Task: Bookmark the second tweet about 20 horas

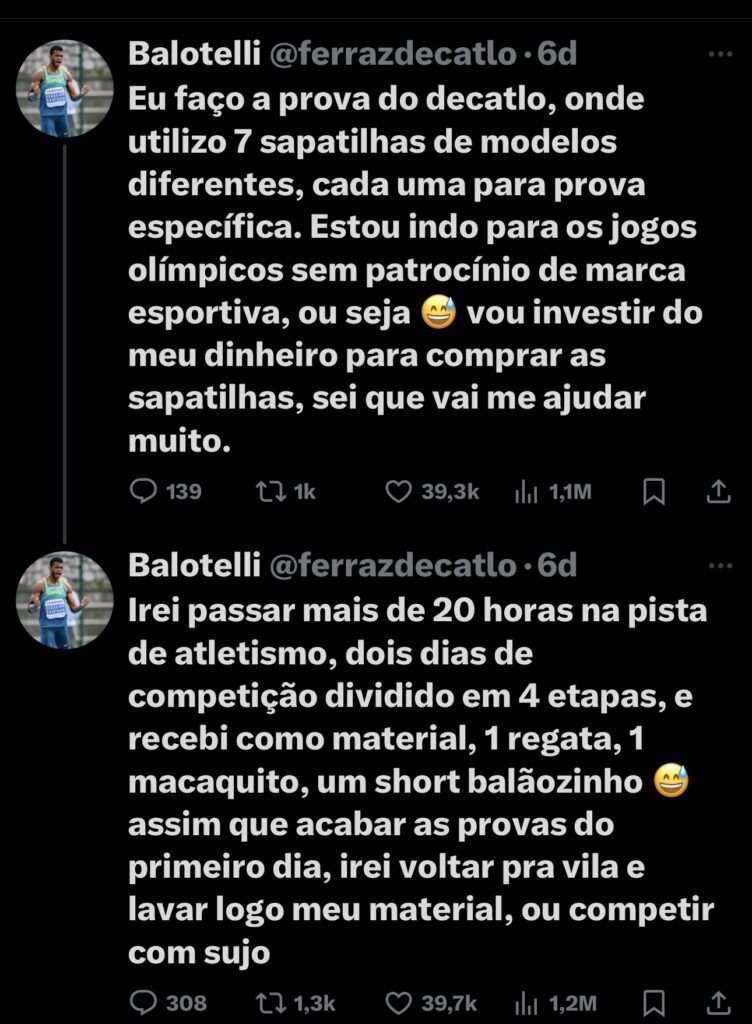Action: [654, 1002]
